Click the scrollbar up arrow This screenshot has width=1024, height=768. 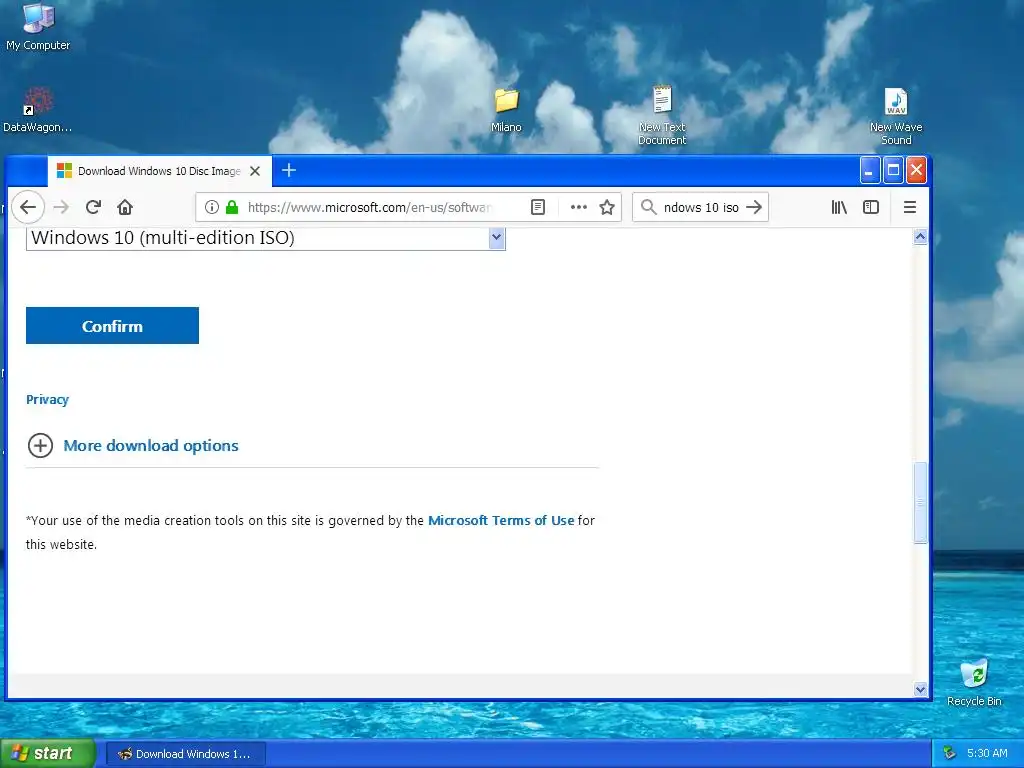pos(920,236)
